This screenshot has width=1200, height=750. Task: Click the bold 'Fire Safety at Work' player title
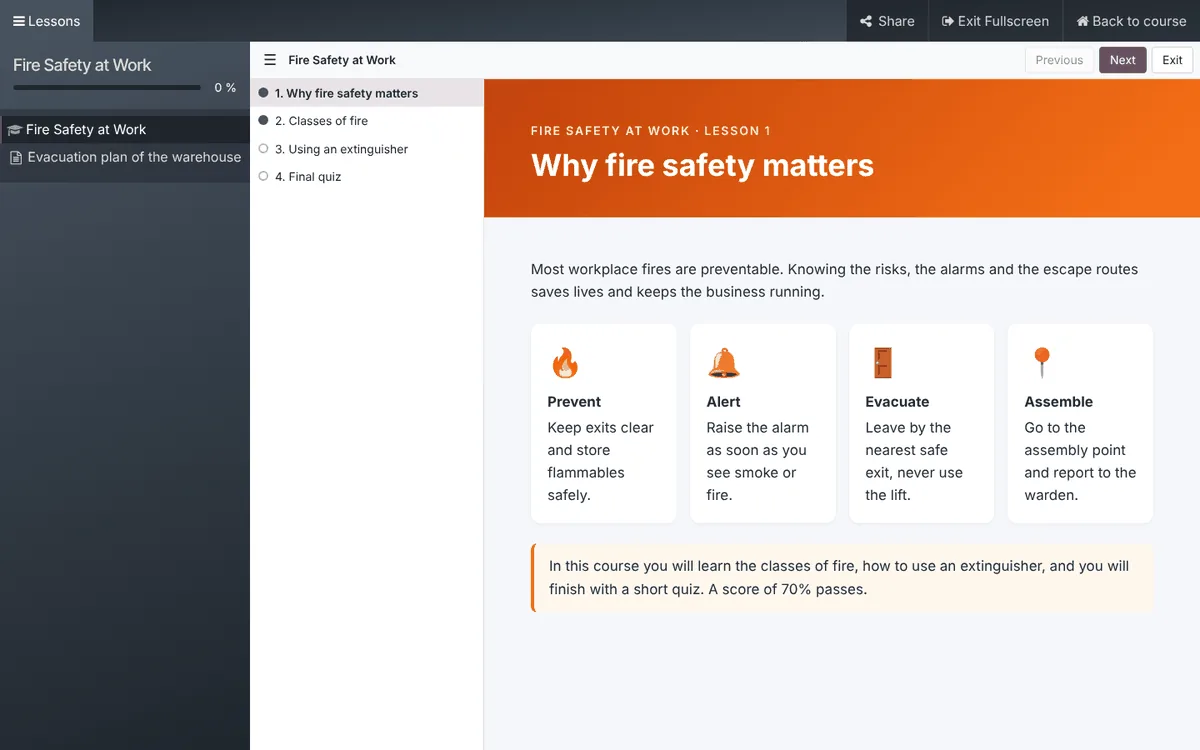[342, 60]
